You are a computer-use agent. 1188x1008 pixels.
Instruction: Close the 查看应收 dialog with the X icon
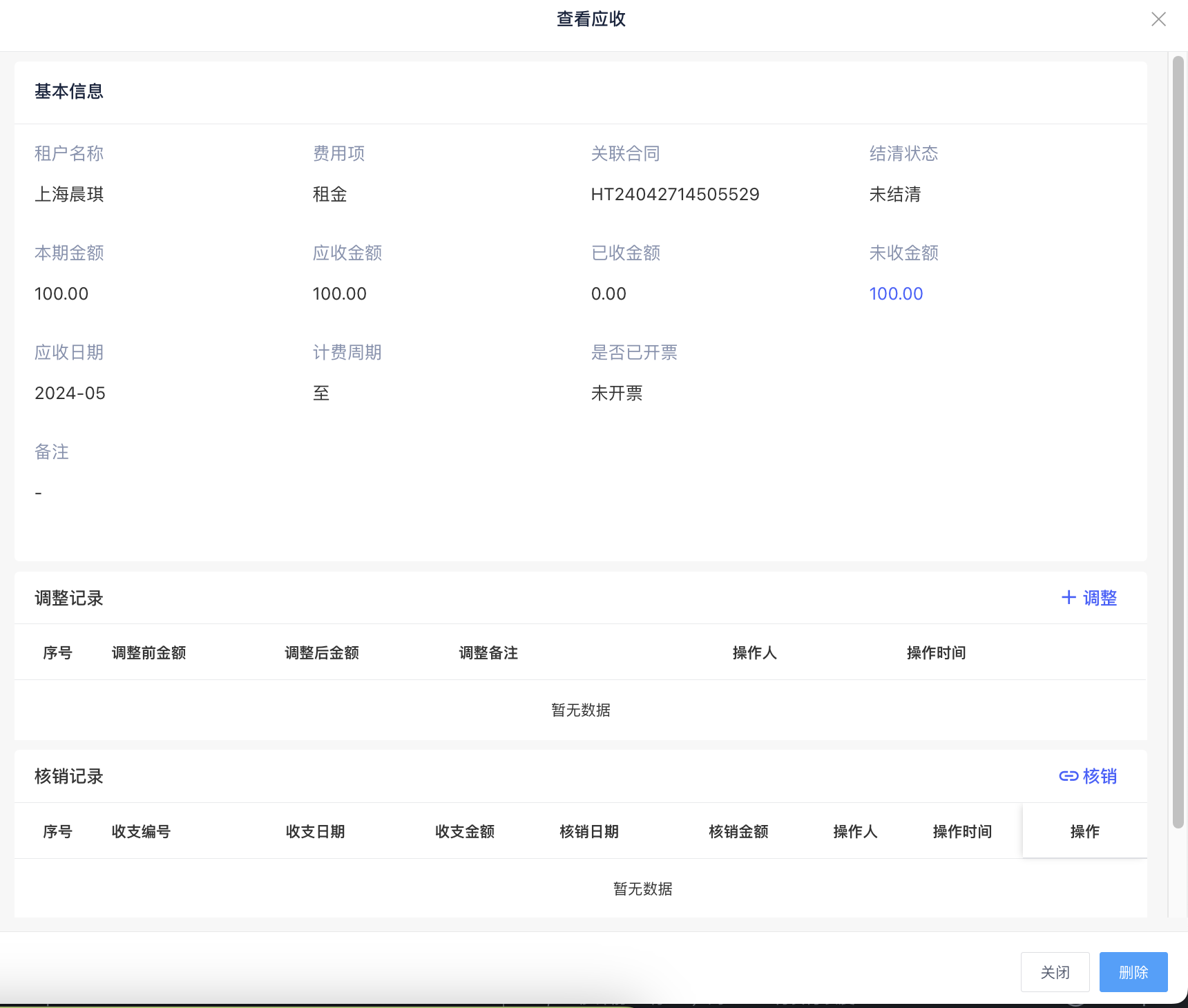pos(1158,19)
